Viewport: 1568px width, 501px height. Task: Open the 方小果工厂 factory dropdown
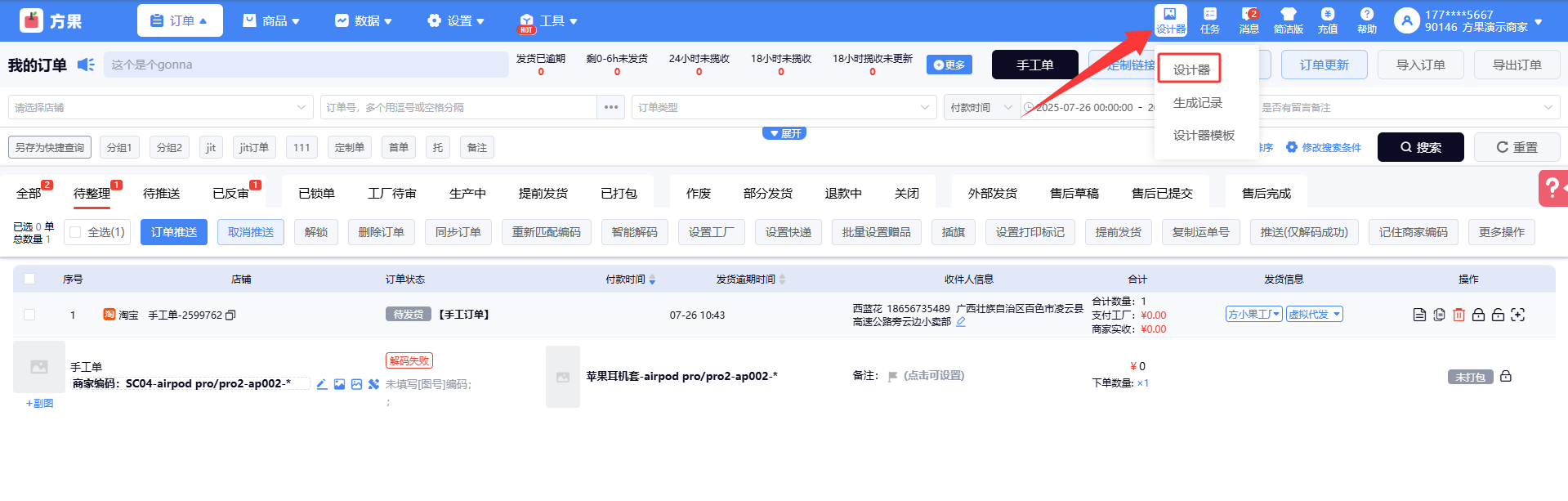pyautogui.click(x=1253, y=315)
